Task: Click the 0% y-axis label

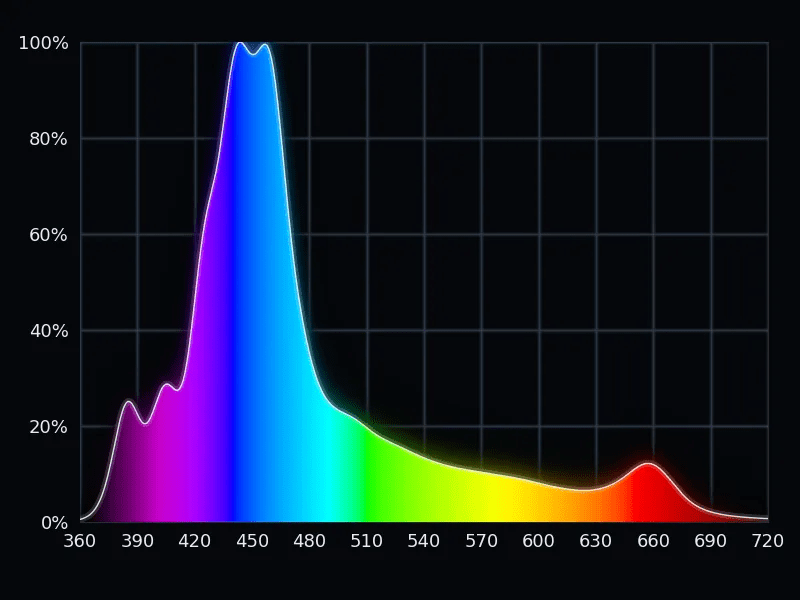Action: 54,522
